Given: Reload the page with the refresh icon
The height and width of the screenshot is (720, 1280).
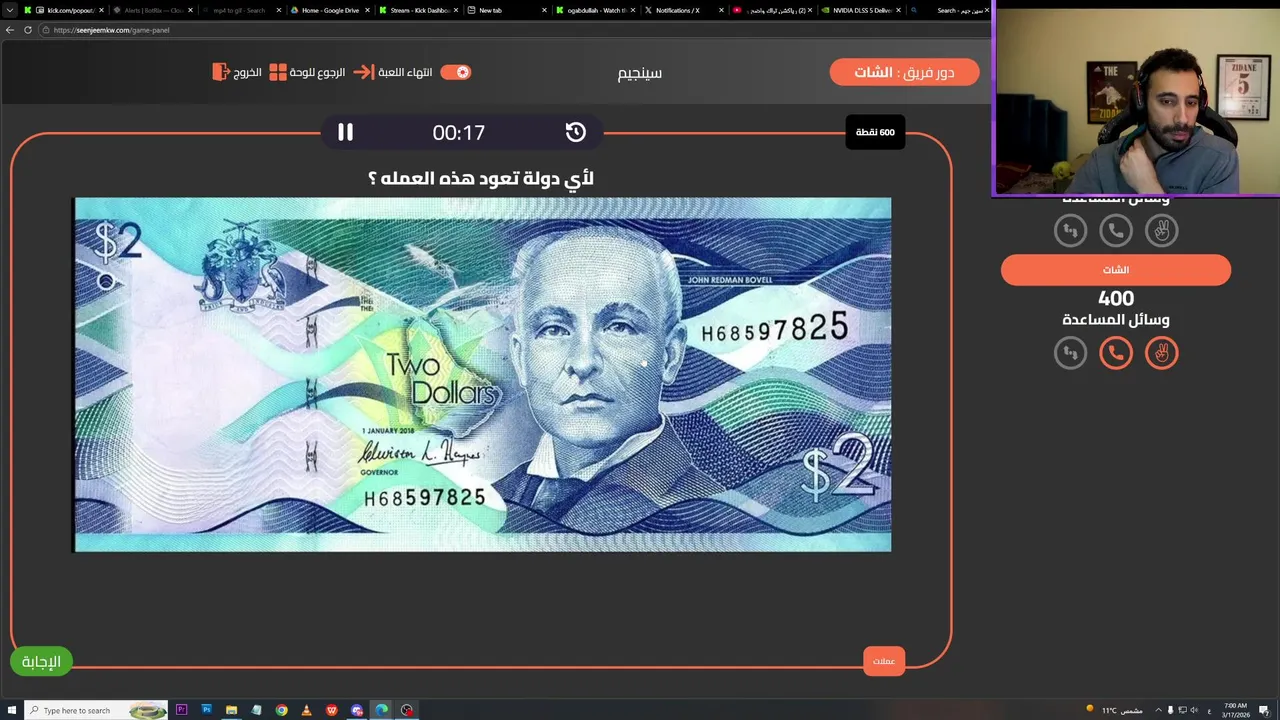Looking at the screenshot, I should [28, 30].
